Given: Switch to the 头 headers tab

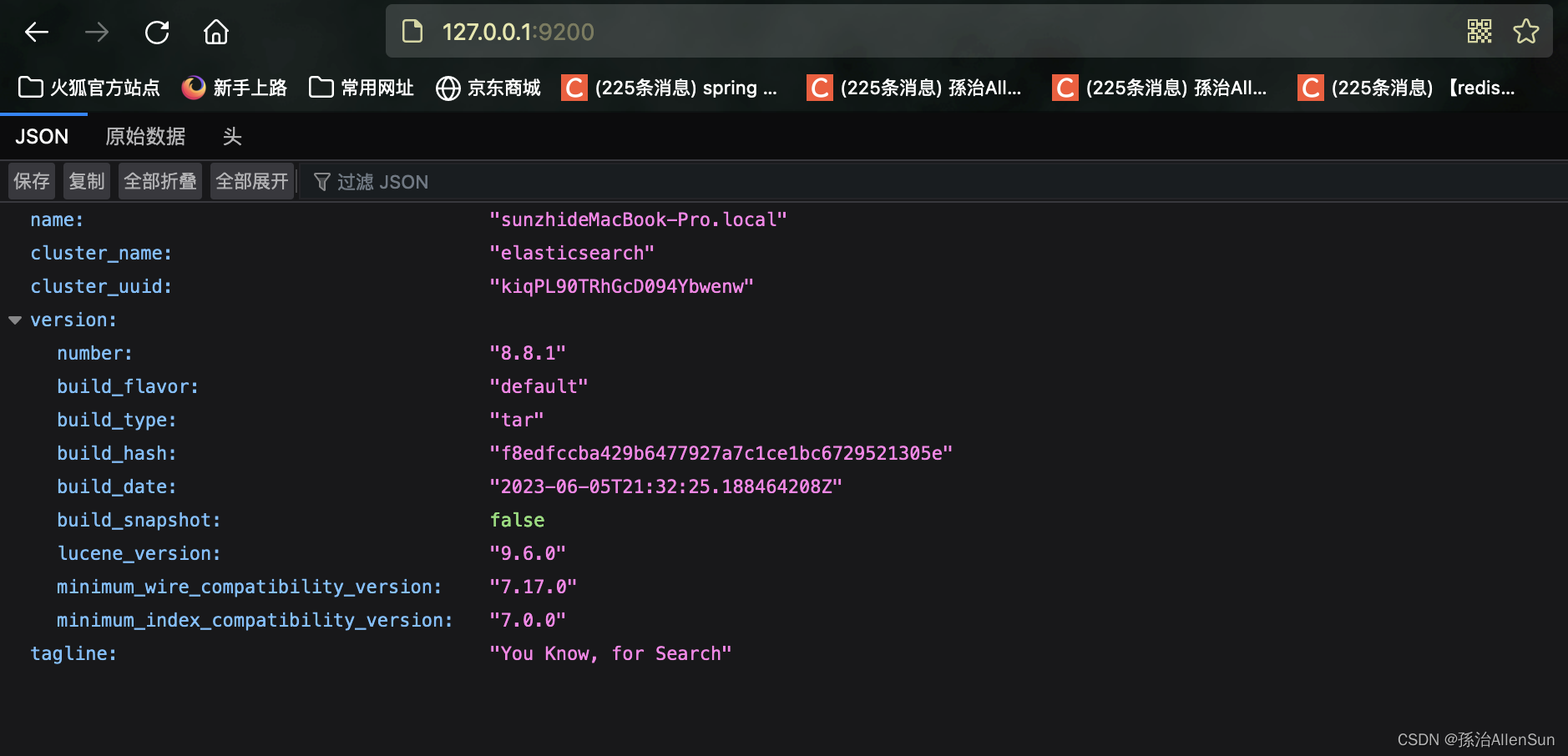Looking at the screenshot, I should tap(232, 137).
